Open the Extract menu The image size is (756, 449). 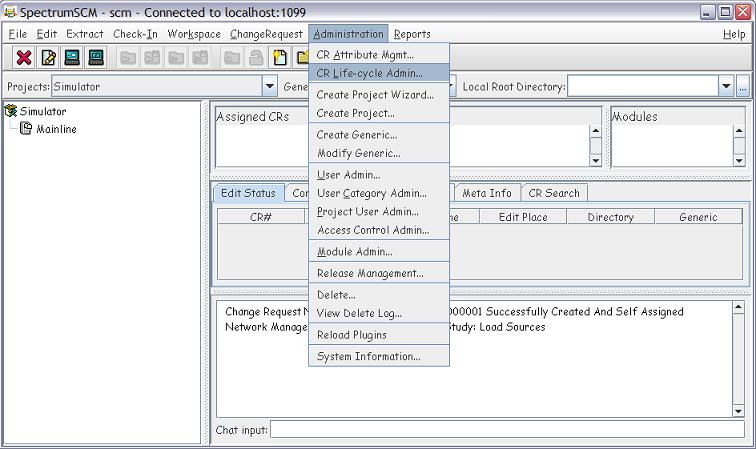point(85,34)
